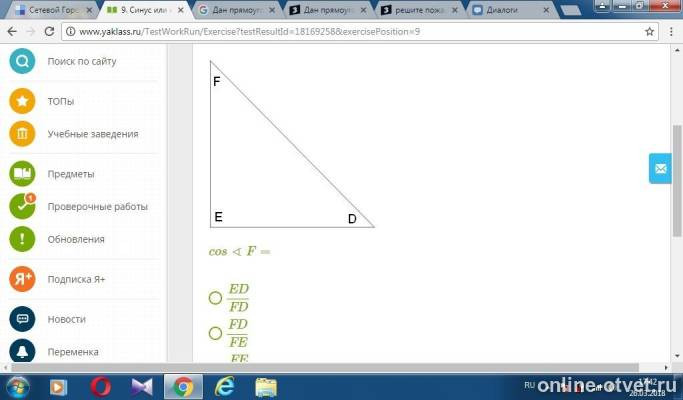Viewport: 683px width, 400px height.
Task: Click the blue mail envelope side button
Action: (660, 169)
